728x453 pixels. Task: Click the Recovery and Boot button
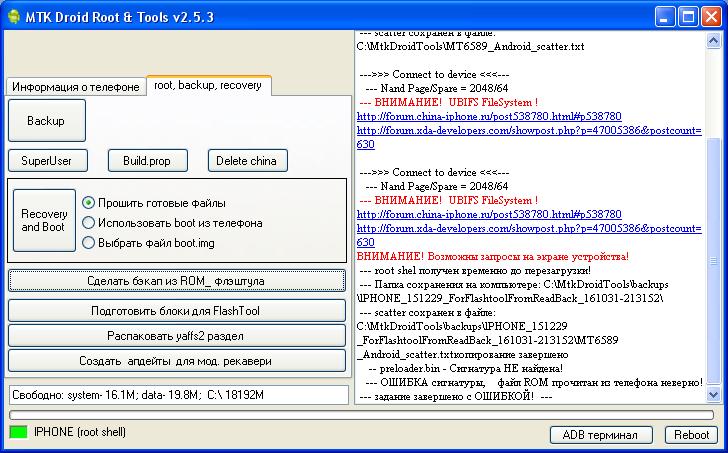click(x=44, y=220)
